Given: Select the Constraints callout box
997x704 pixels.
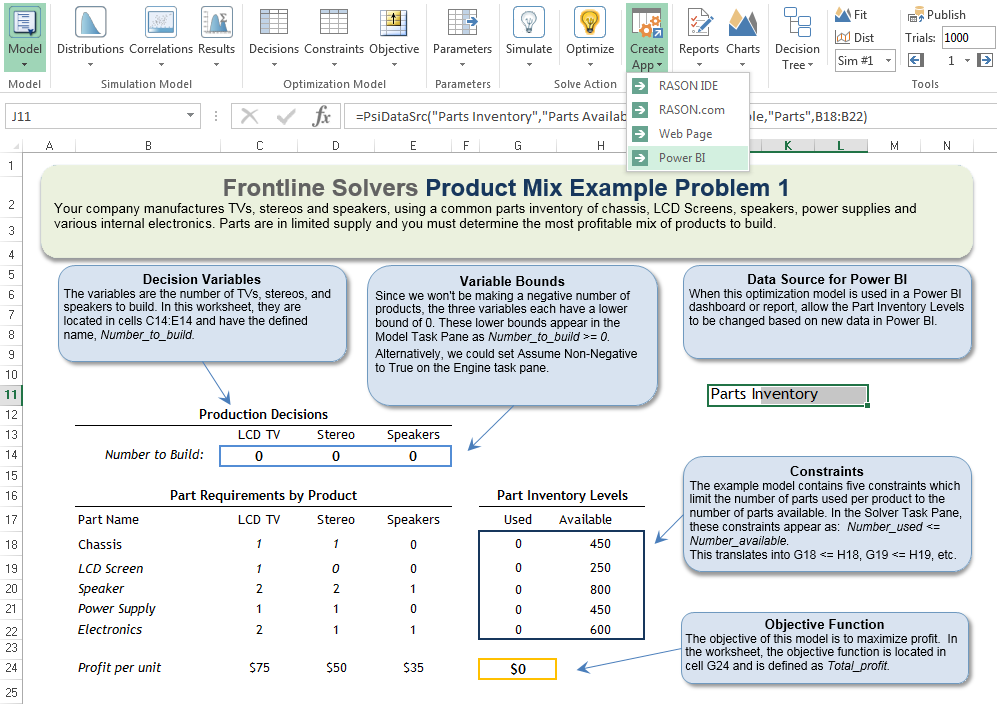Looking at the screenshot, I should pos(827,514).
